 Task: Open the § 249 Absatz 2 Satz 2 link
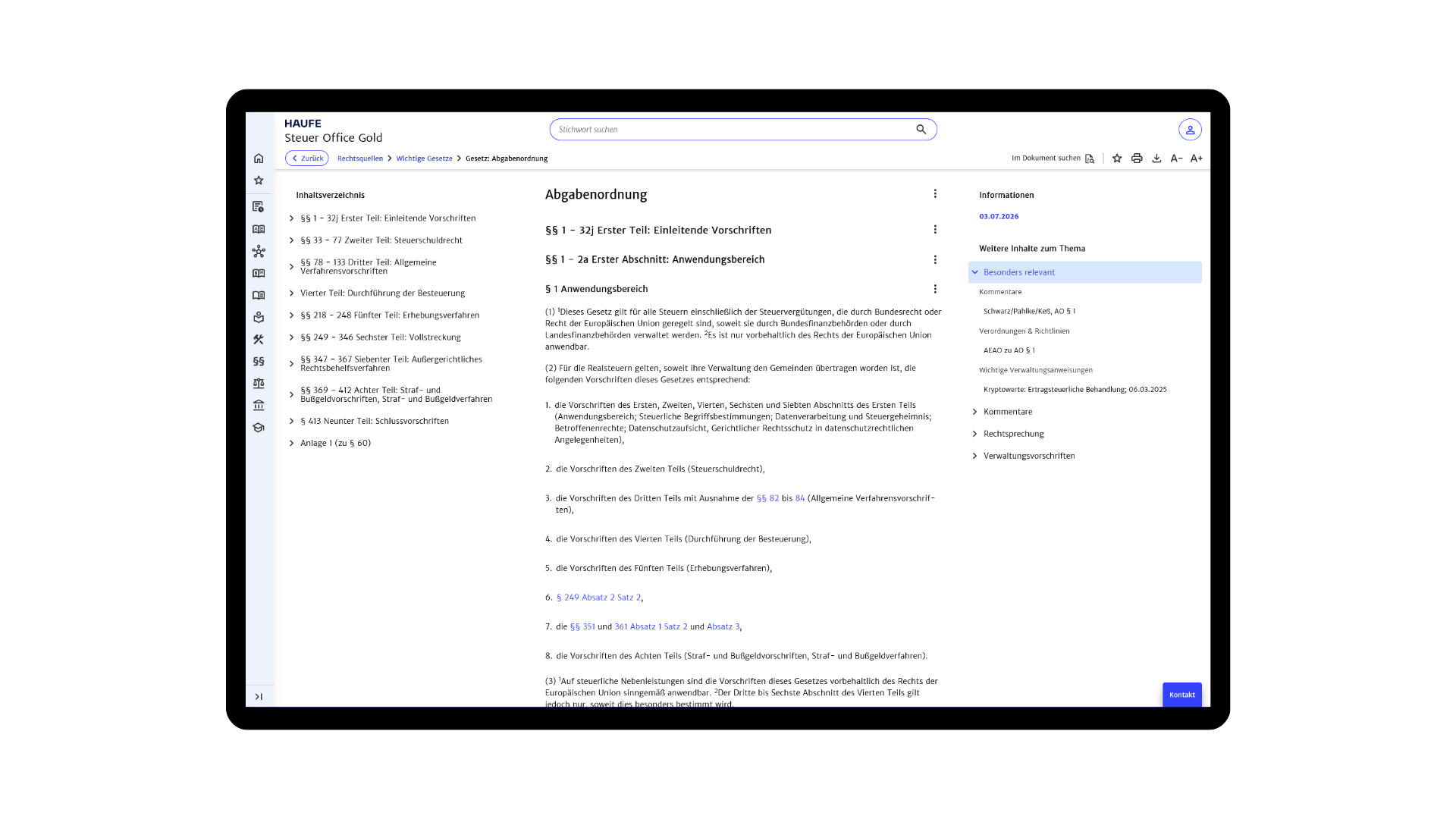click(x=598, y=598)
